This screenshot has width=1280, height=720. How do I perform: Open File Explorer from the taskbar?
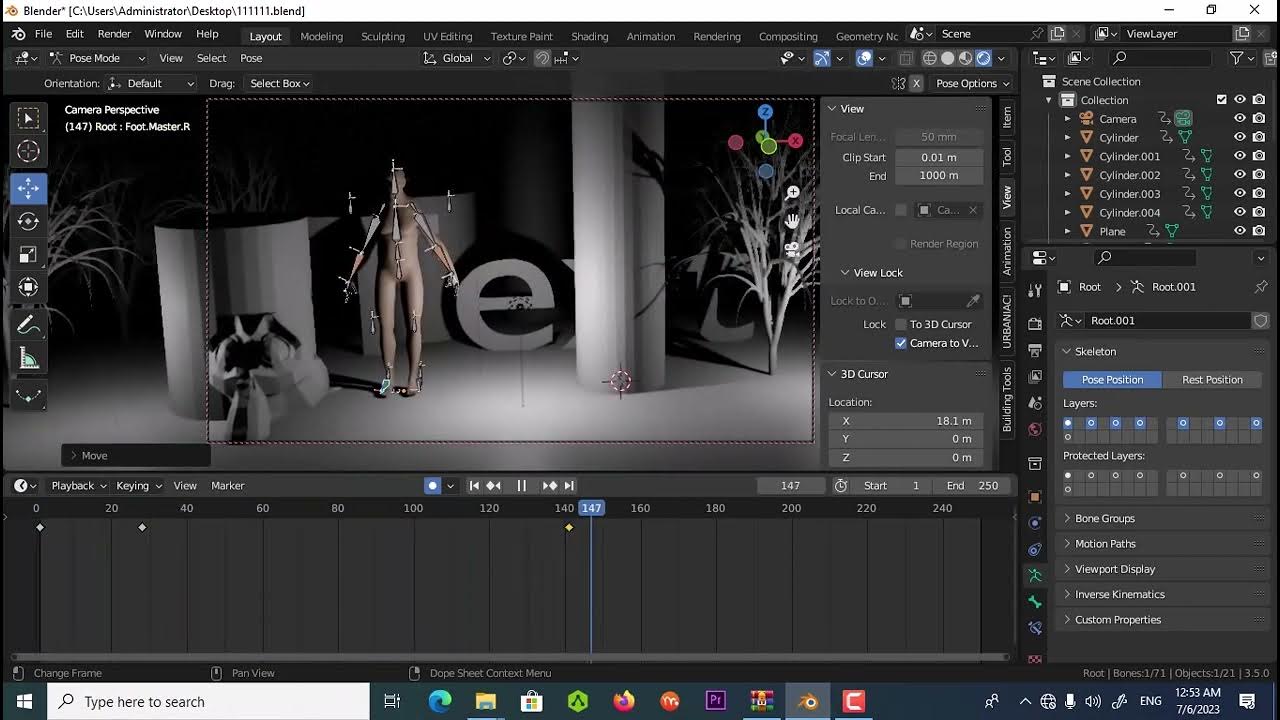485,701
